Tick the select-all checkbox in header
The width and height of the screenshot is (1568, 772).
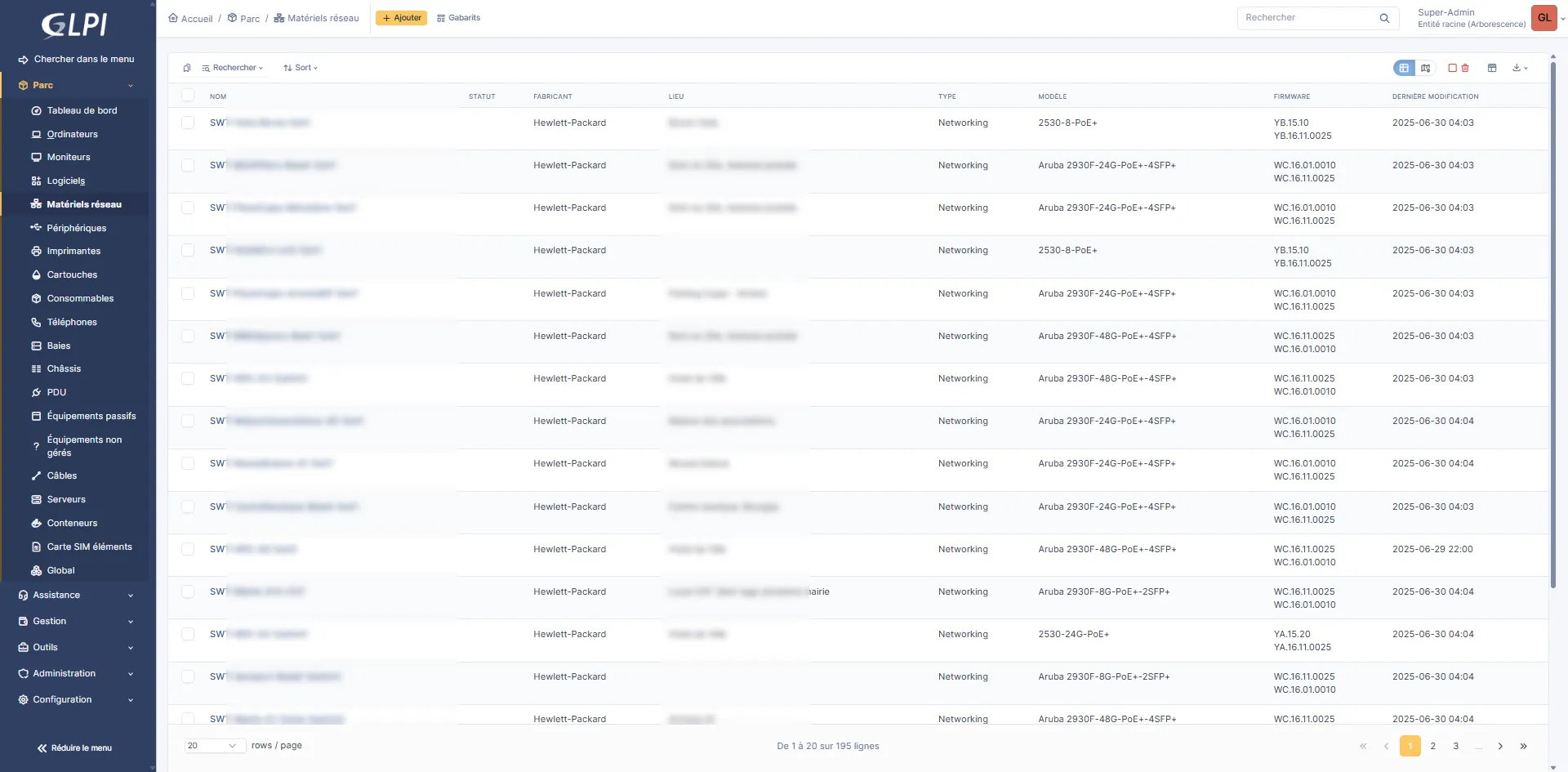point(188,96)
